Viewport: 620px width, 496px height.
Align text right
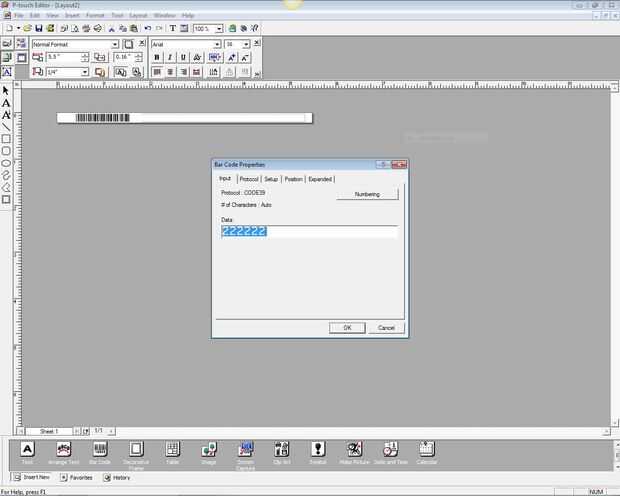coord(183,72)
